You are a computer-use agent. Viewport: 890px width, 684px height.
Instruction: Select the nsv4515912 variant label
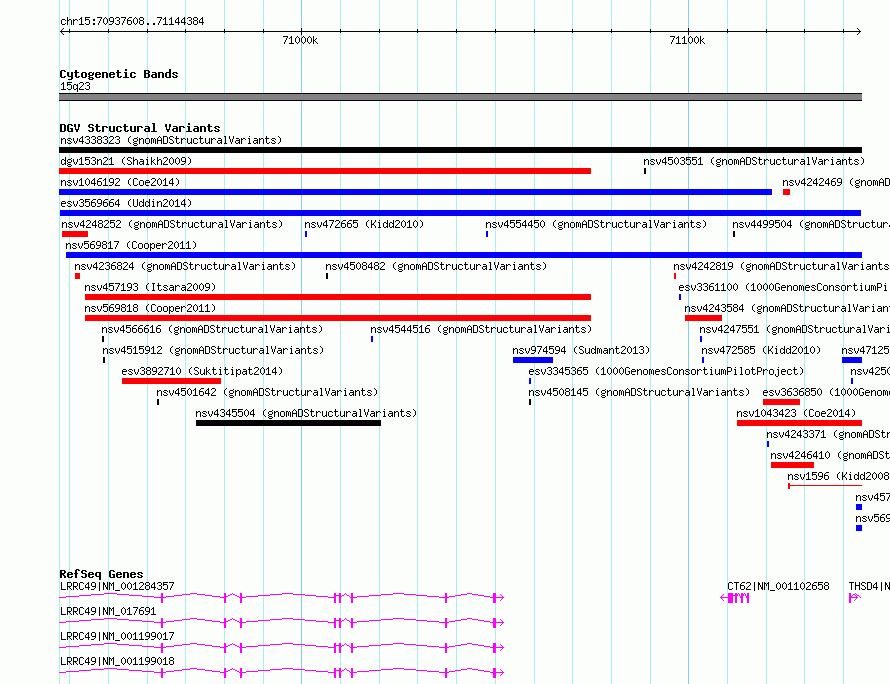pos(213,350)
